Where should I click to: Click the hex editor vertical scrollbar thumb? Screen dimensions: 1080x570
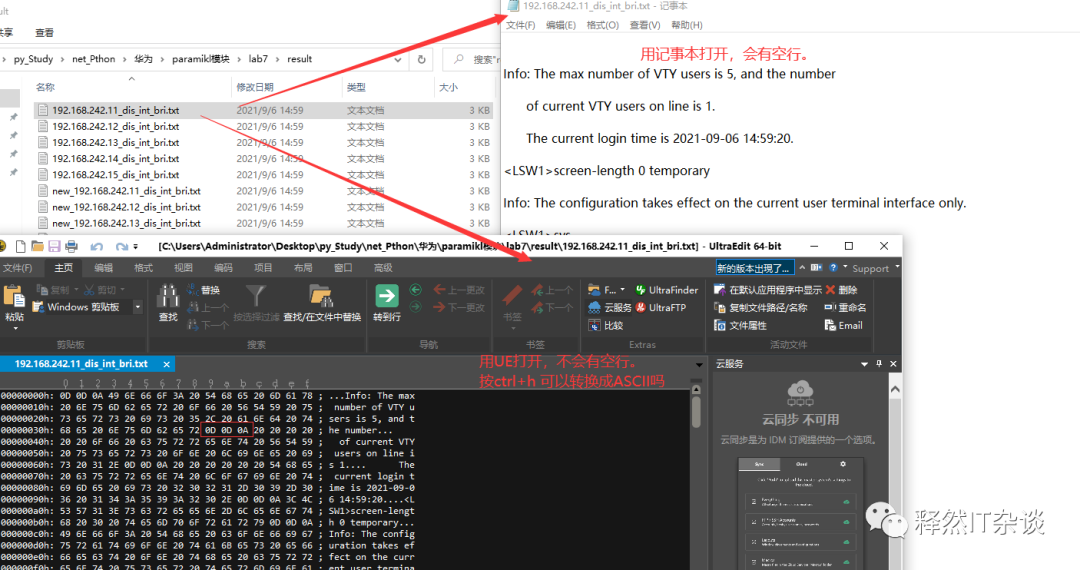click(x=696, y=412)
